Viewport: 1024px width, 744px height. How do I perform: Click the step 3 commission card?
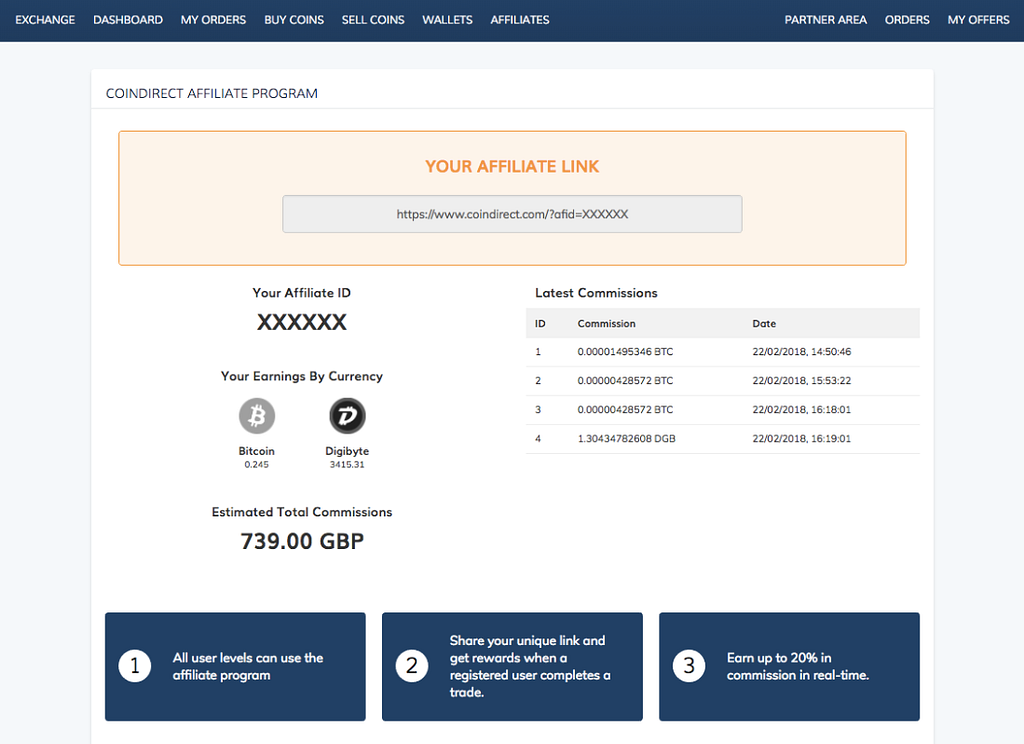coord(789,666)
